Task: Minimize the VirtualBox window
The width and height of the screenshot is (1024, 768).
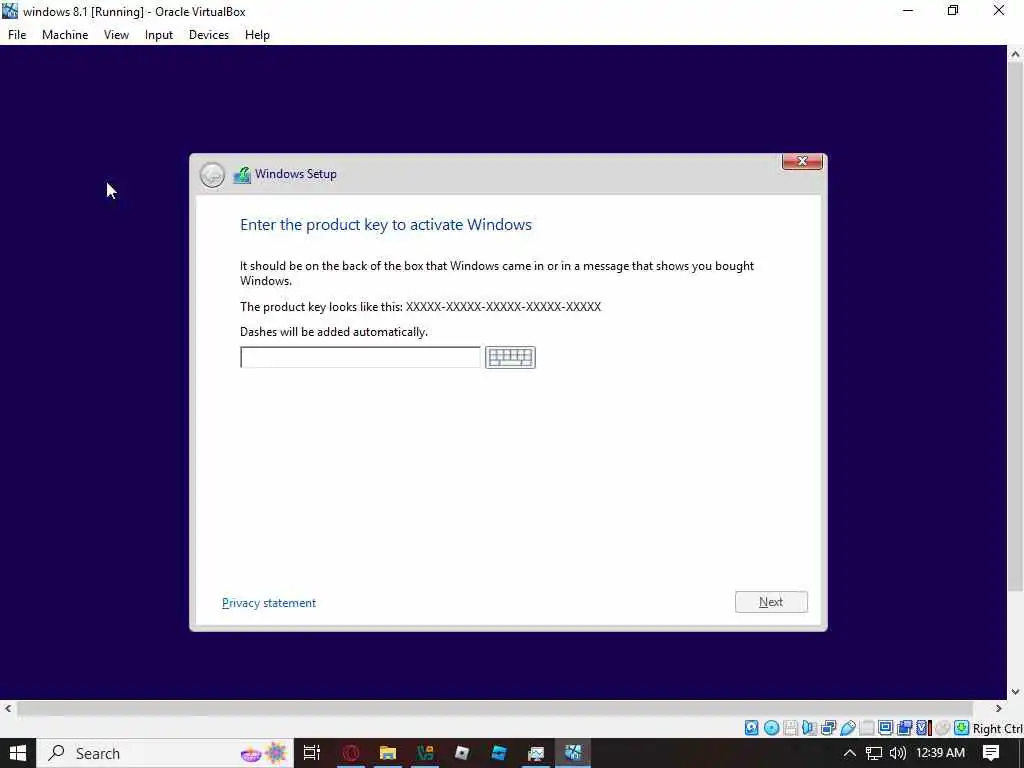Action: click(x=908, y=10)
